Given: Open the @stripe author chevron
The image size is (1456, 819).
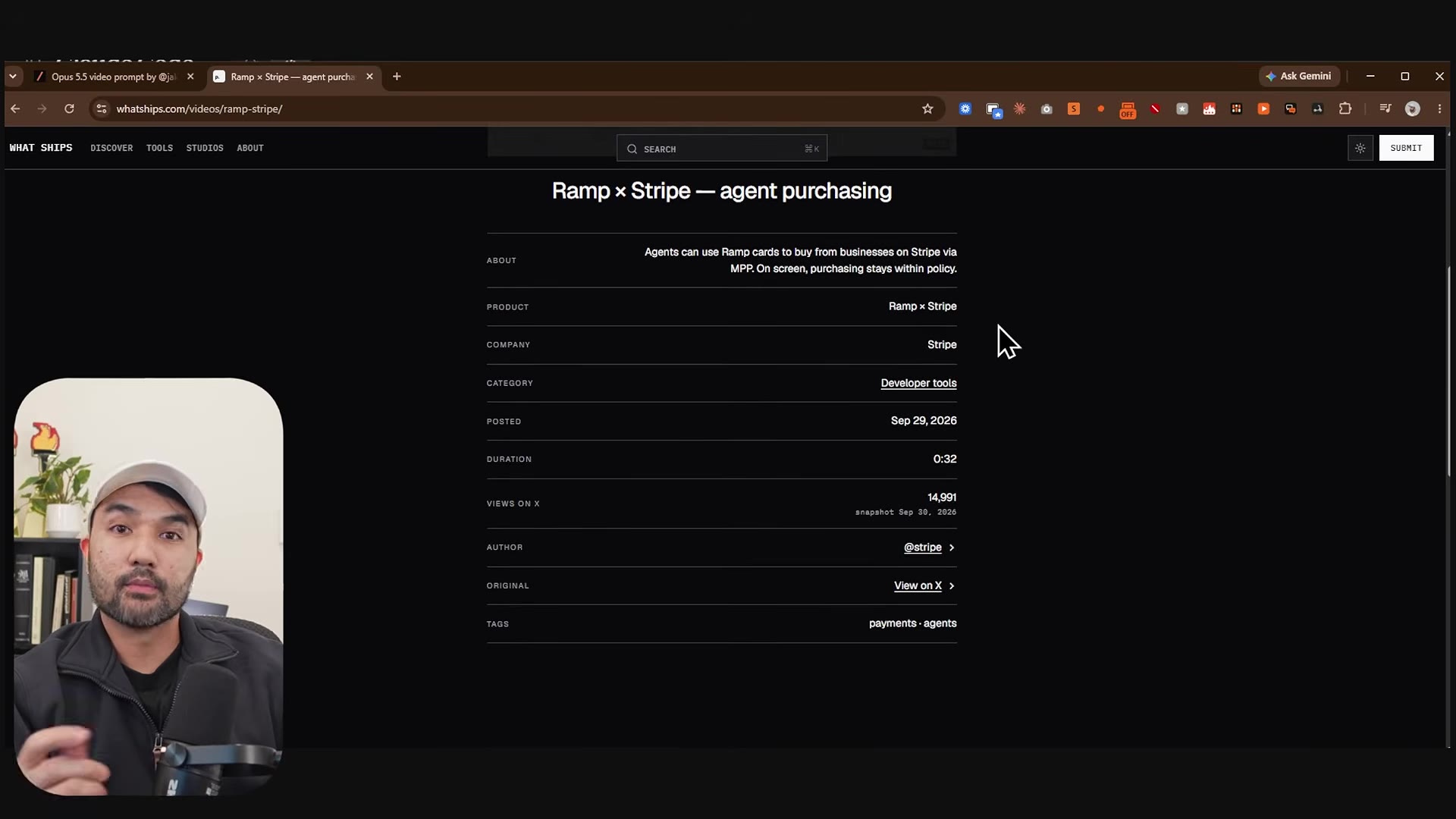Looking at the screenshot, I should [952, 548].
